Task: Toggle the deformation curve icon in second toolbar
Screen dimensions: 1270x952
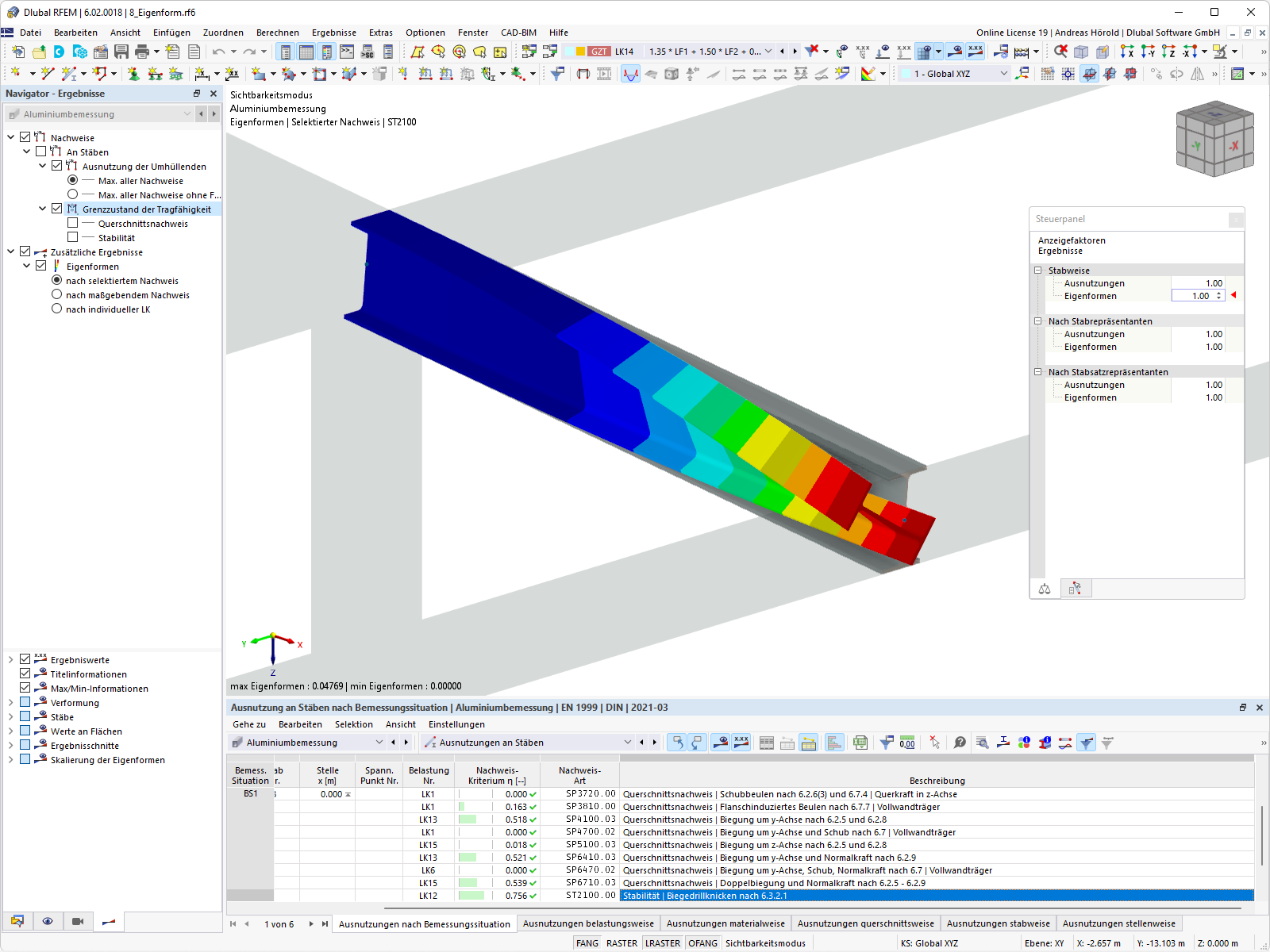Action: [630, 74]
